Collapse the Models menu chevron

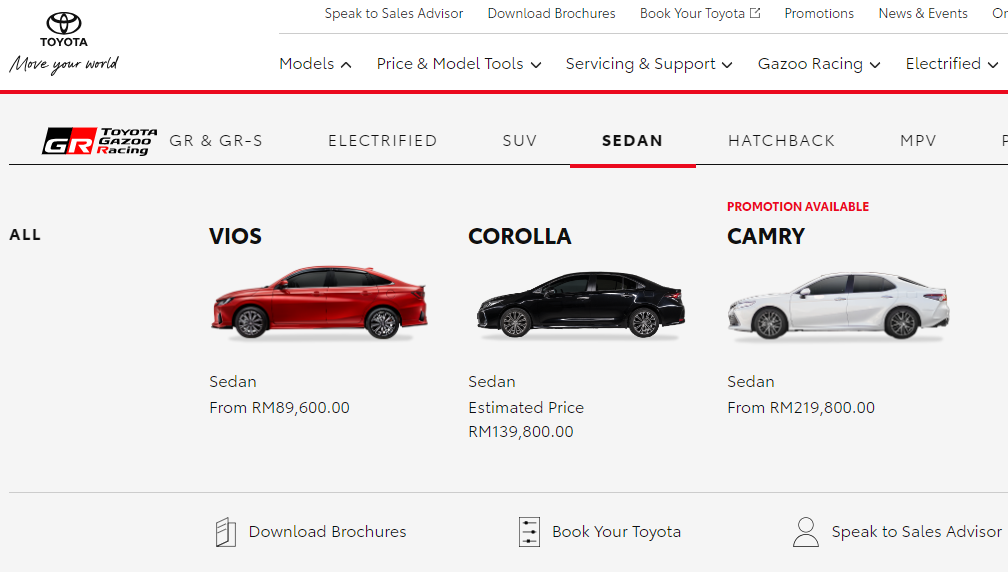click(x=346, y=64)
